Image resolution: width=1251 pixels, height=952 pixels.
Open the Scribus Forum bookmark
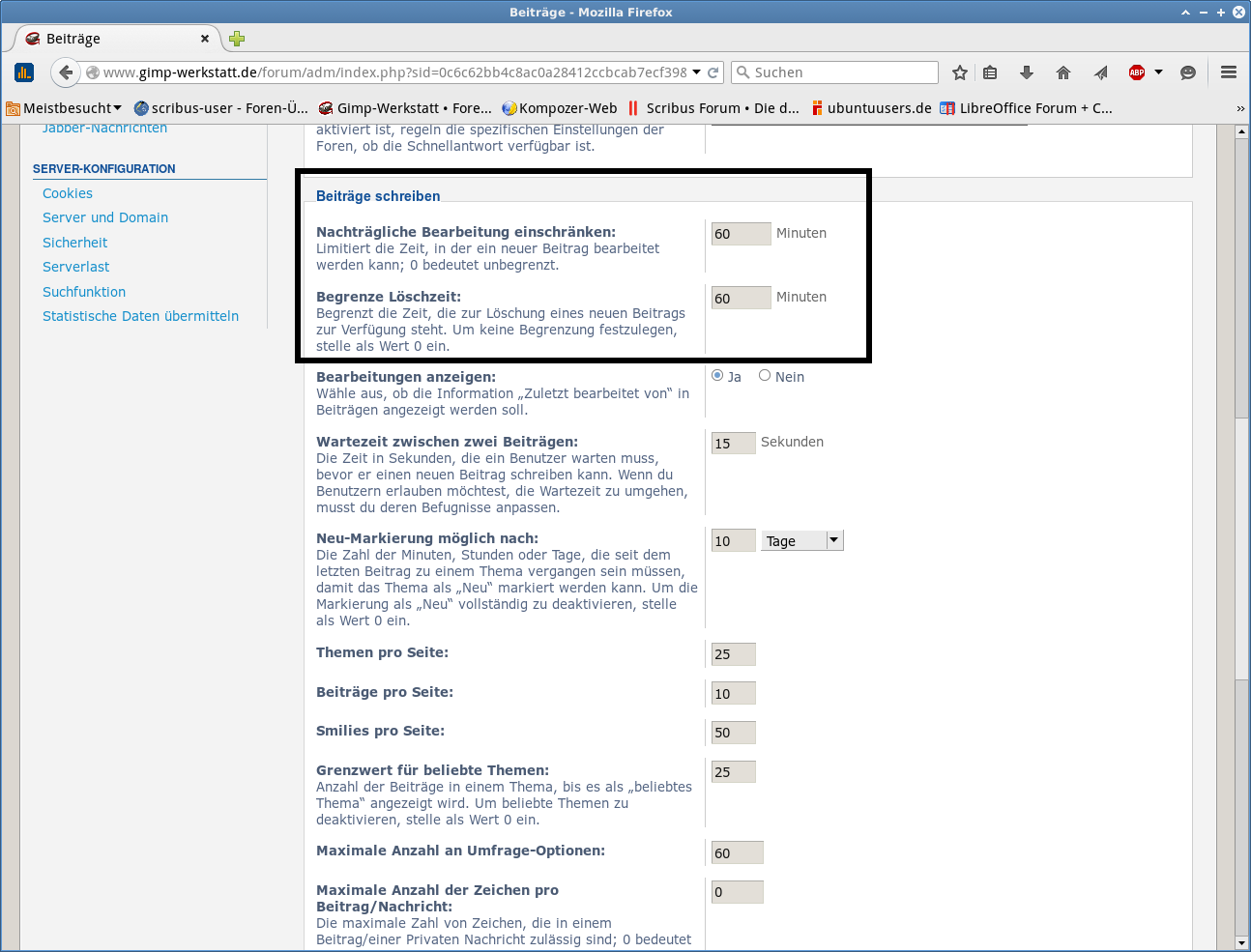point(713,108)
